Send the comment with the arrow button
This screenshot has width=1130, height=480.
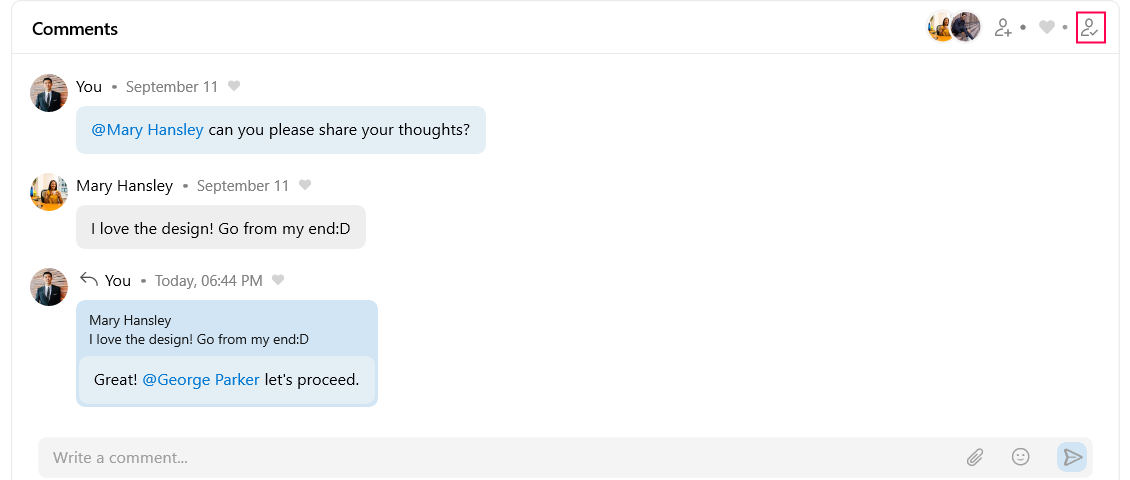(x=1072, y=457)
